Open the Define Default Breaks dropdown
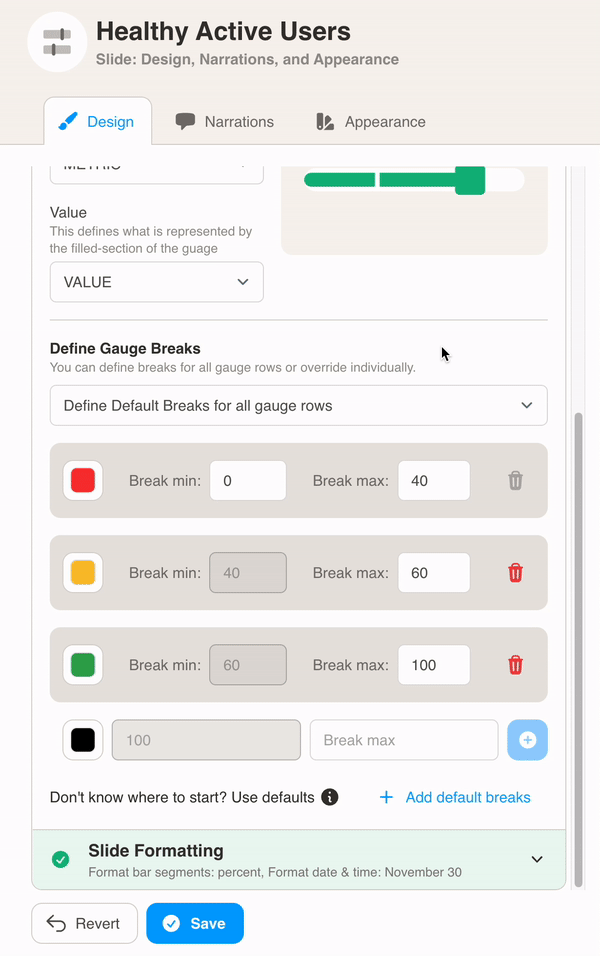This screenshot has height=956, width=600. [x=298, y=405]
